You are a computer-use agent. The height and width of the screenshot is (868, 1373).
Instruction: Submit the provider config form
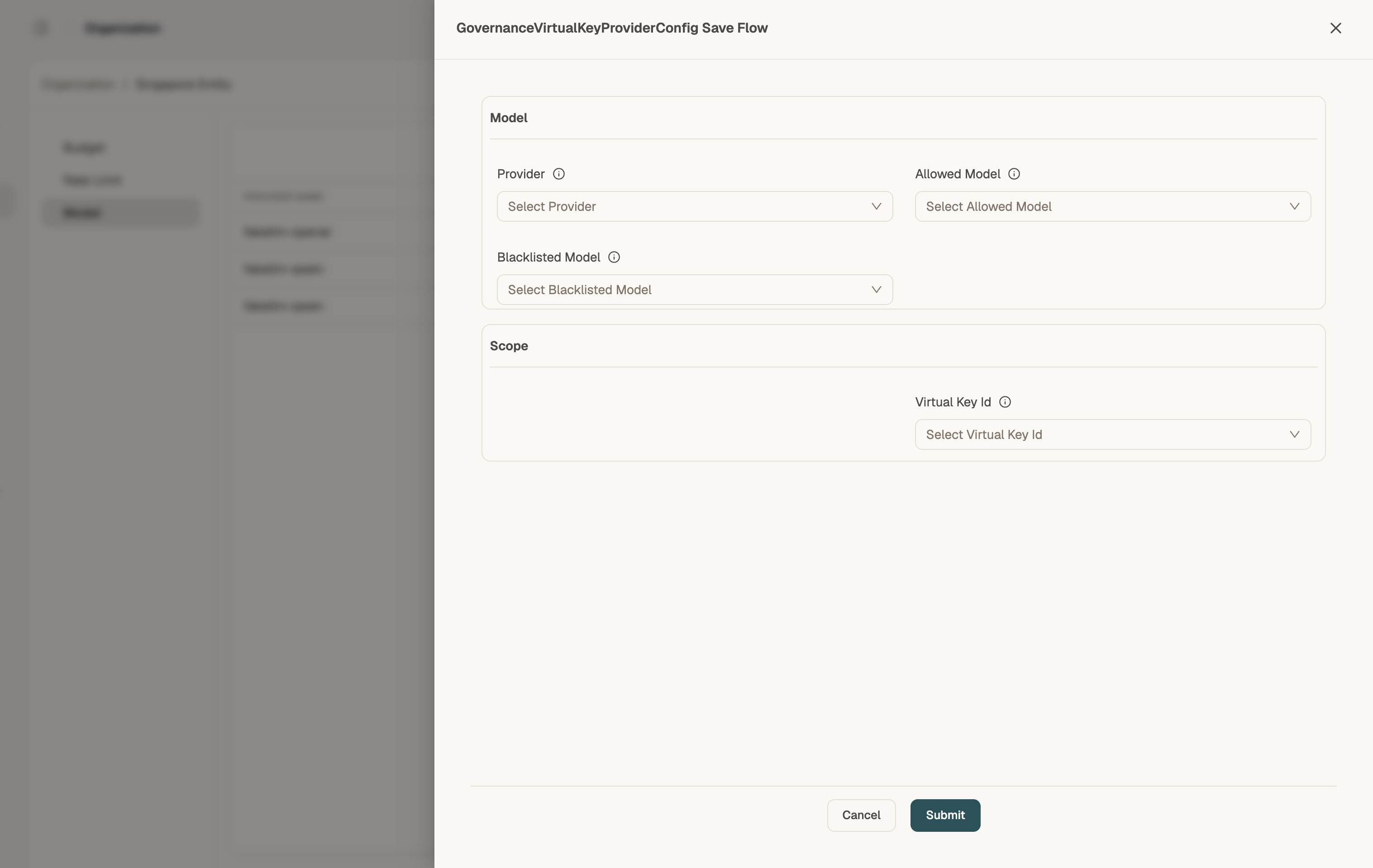click(x=945, y=815)
